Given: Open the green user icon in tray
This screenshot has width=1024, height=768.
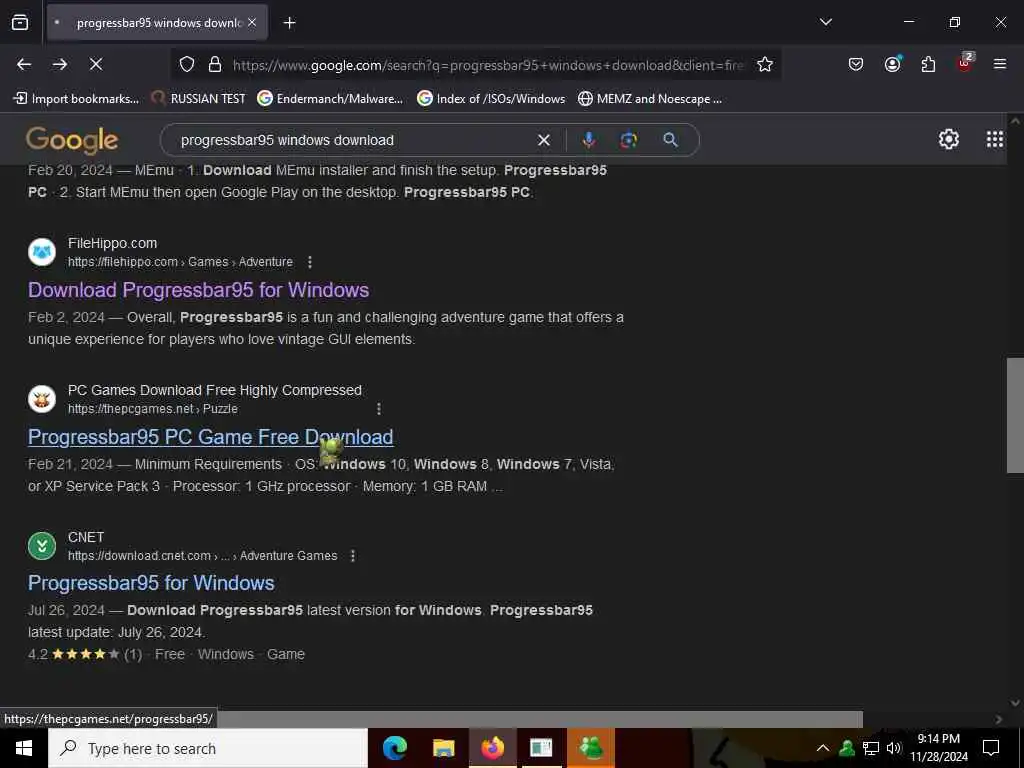Looking at the screenshot, I should [847, 748].
